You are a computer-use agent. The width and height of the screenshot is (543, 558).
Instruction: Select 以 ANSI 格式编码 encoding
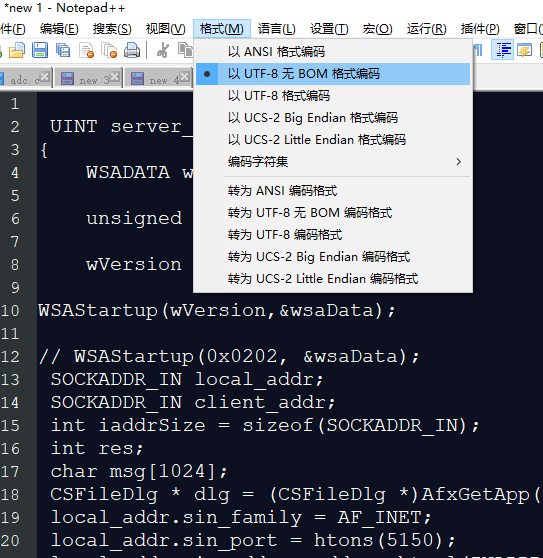point(333,52)
